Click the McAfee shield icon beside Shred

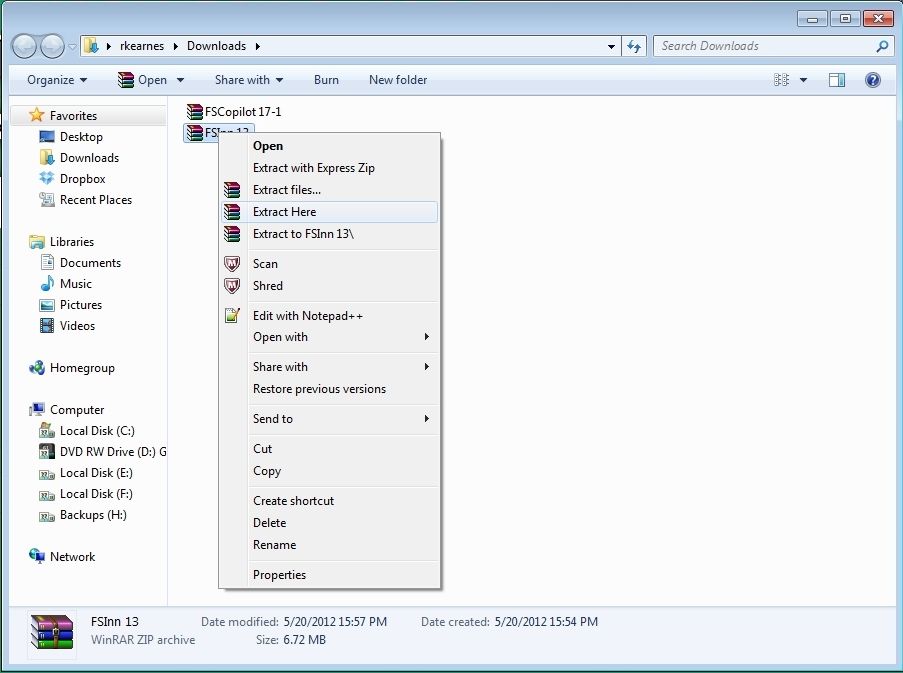pos(232,286)
